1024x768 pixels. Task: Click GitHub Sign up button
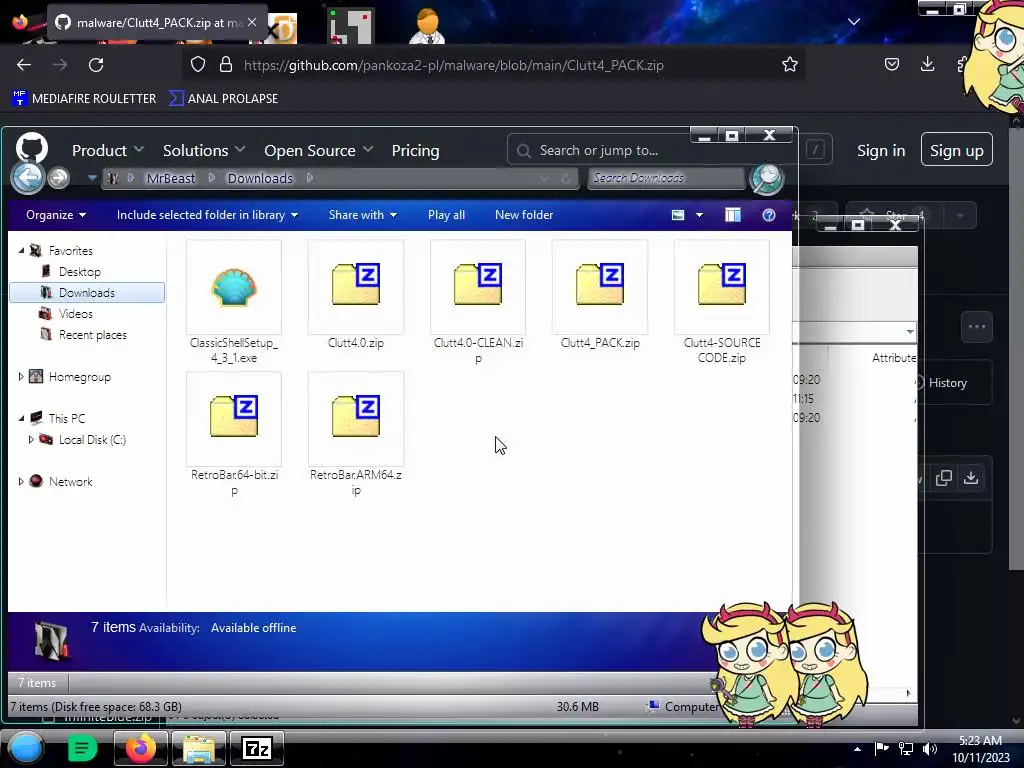tap(957, 150)
